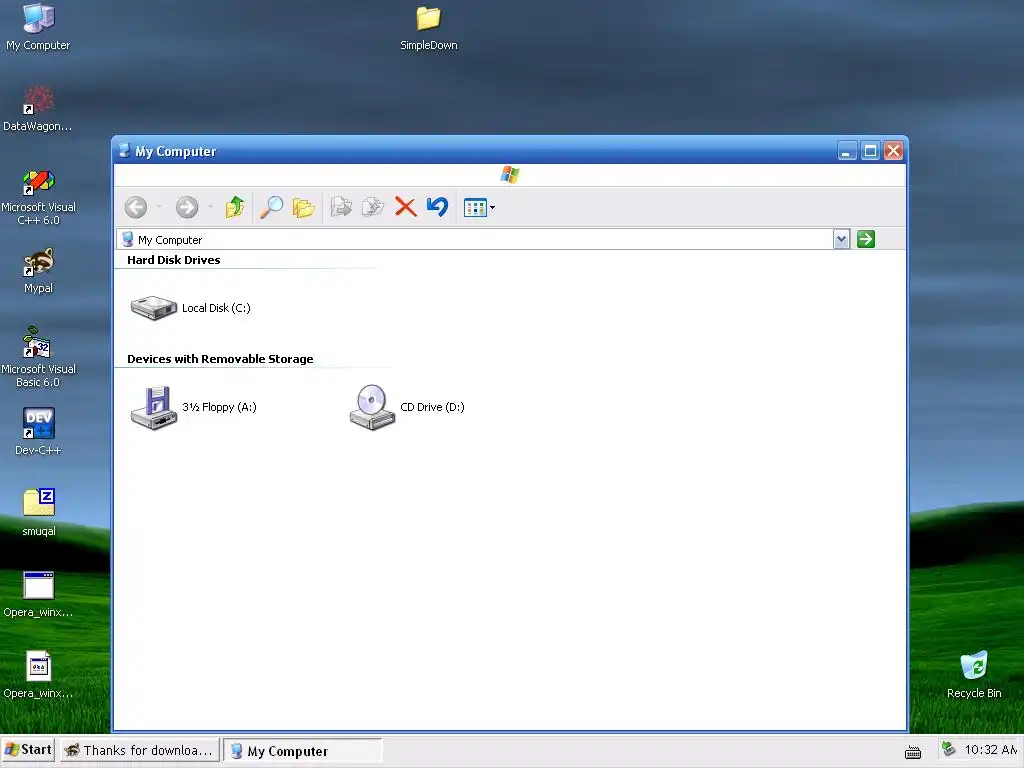The height and width of the screenshot is (768, 1024).
Task: Select the SimpleDown folder on desktop
Action: pyautogui.click(x=428, y=27)
